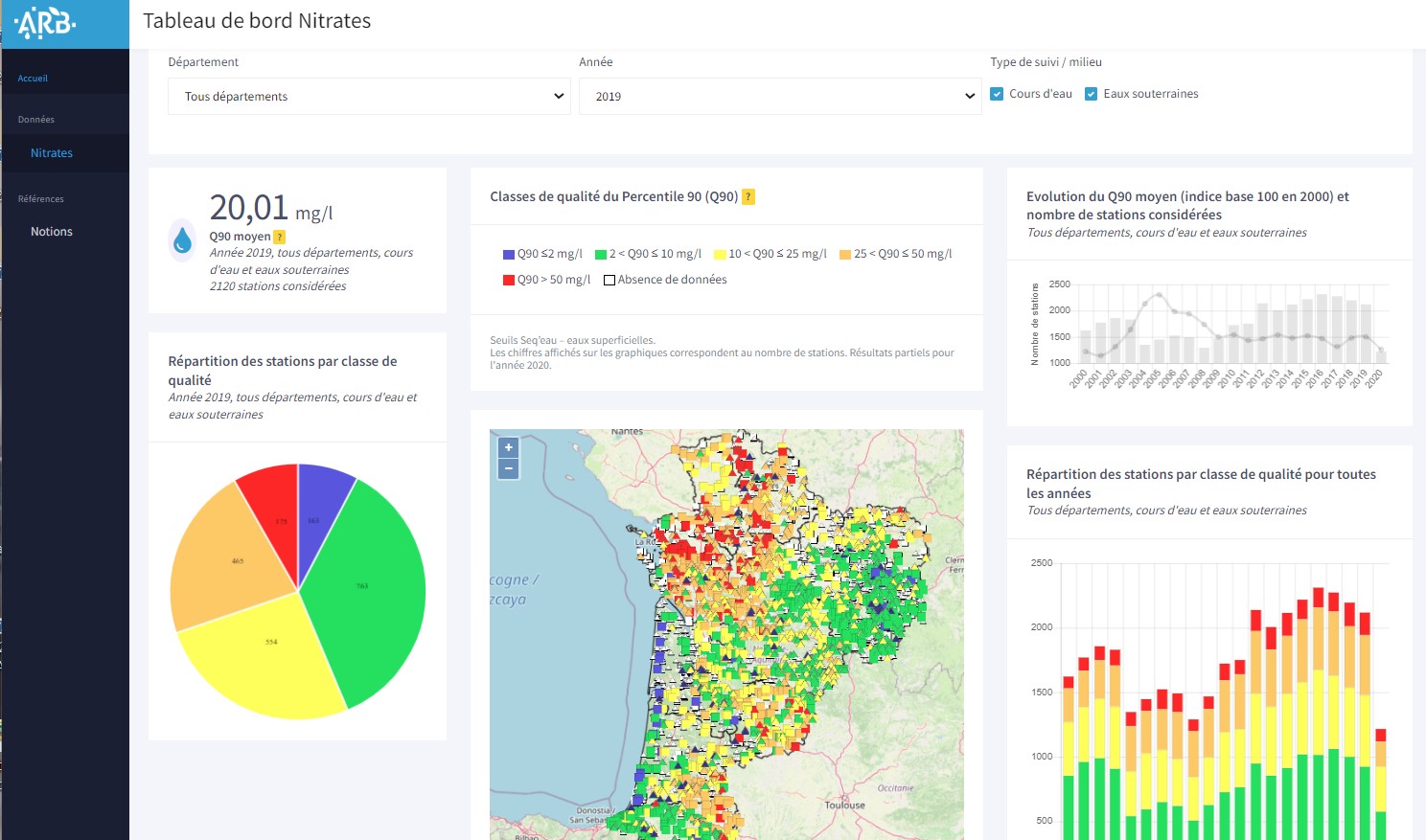Go to the Accueil link
Viewport: 1426px width, 840px height.
coord(33,79)
